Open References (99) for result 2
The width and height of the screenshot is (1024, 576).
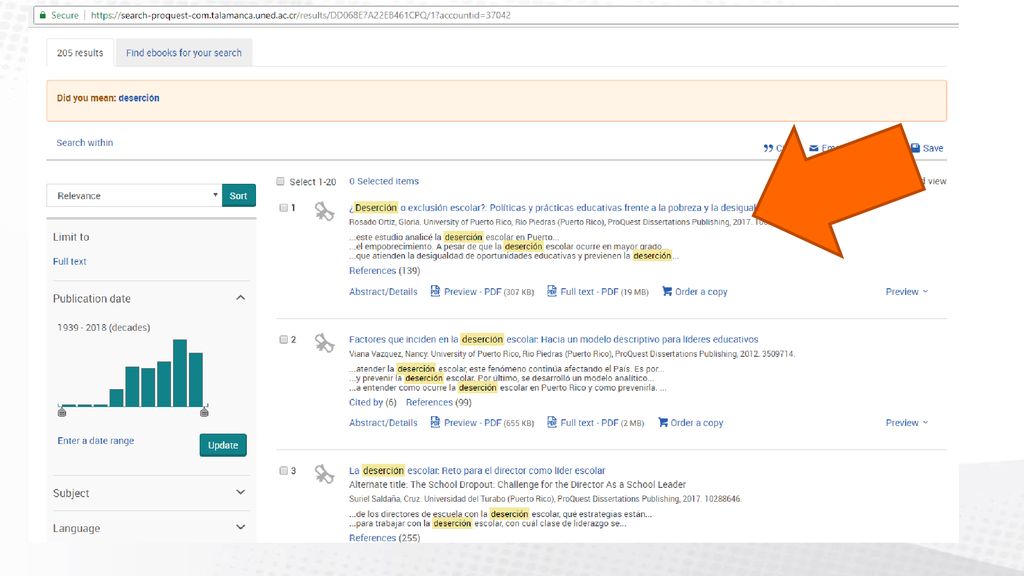439,402
